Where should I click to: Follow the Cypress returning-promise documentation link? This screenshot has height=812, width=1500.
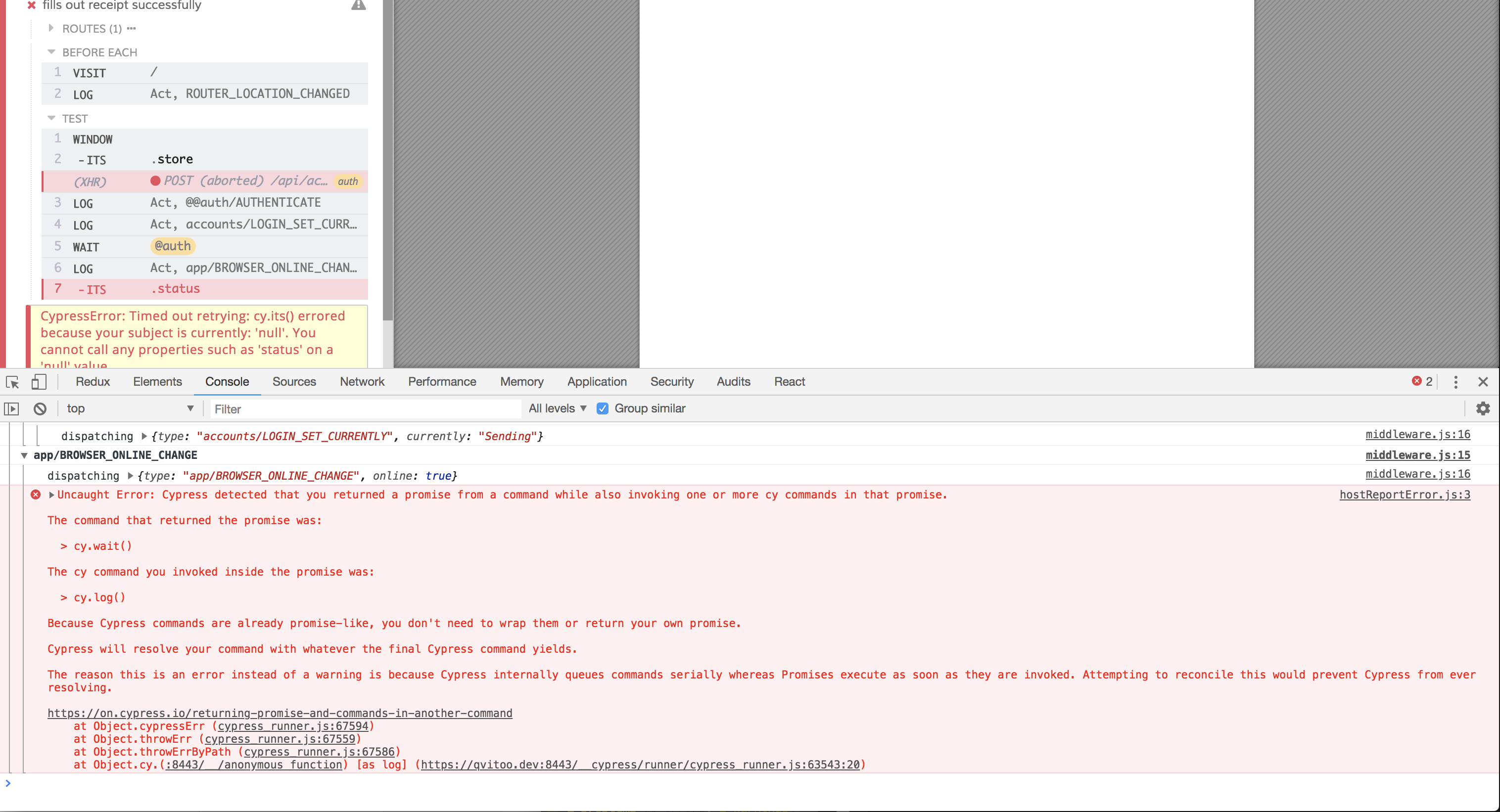(x=280, y=713)
